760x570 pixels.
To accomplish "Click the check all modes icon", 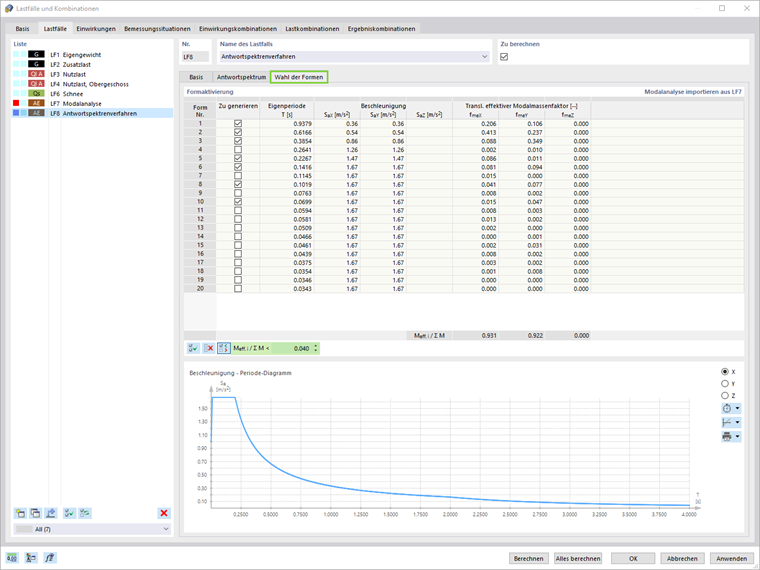I will coord(193,348).
